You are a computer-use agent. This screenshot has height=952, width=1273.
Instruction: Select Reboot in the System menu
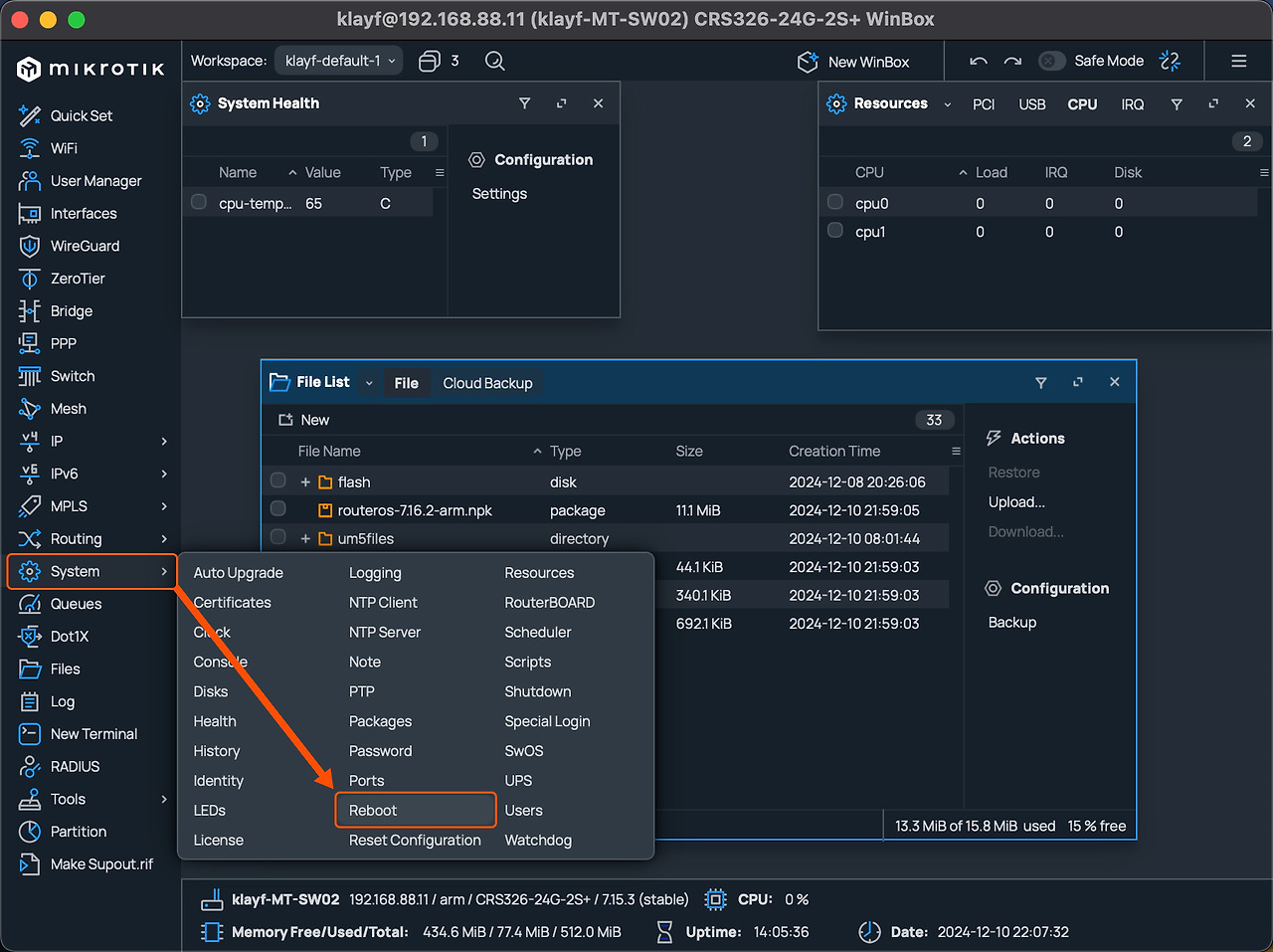tap(415, 810)
